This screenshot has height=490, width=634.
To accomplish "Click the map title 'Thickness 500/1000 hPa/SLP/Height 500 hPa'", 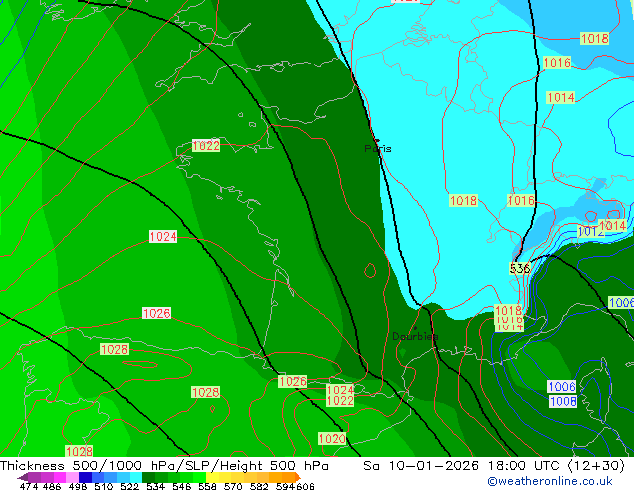I will tap(164, 466).
